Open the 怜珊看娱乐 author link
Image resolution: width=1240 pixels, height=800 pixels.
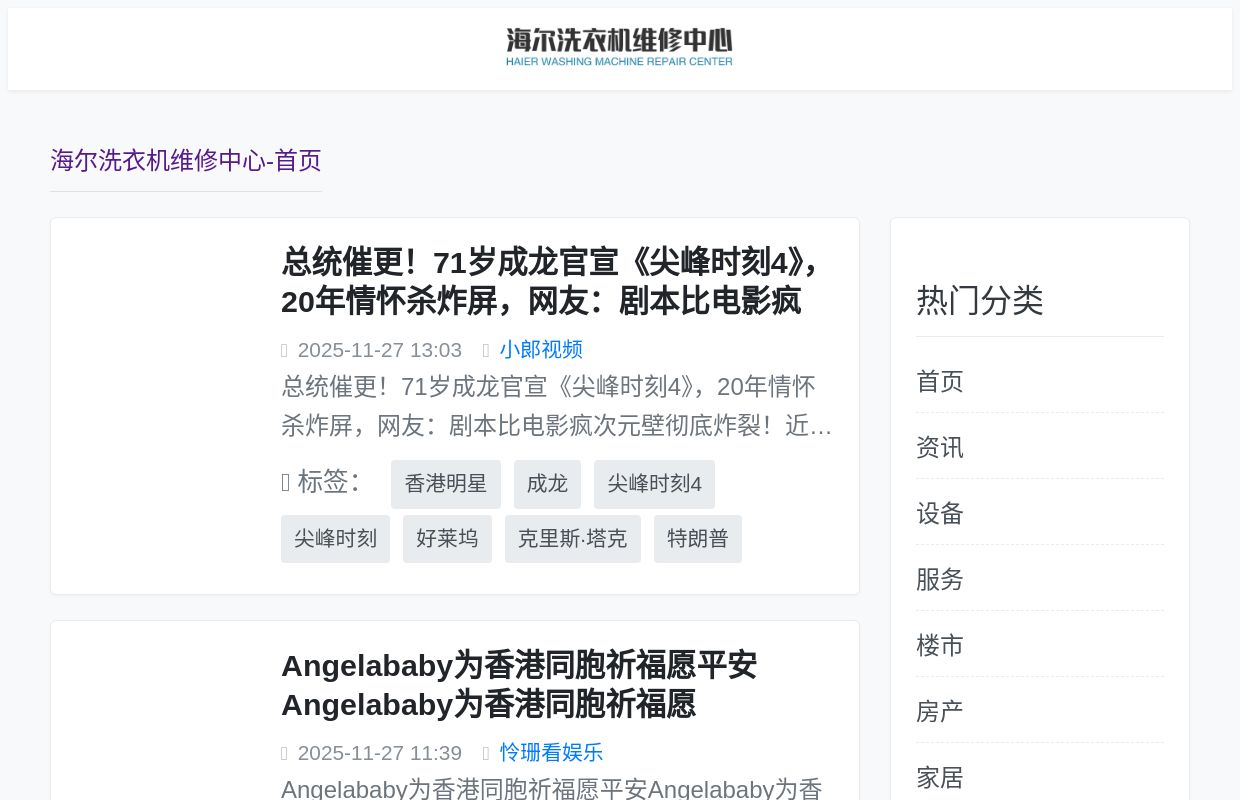(551, 753)
